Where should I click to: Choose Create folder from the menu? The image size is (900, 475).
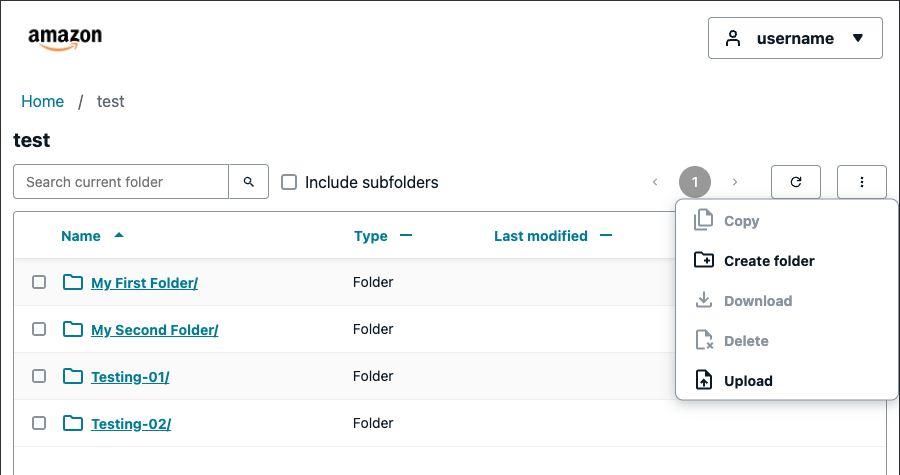click(786, 261)
